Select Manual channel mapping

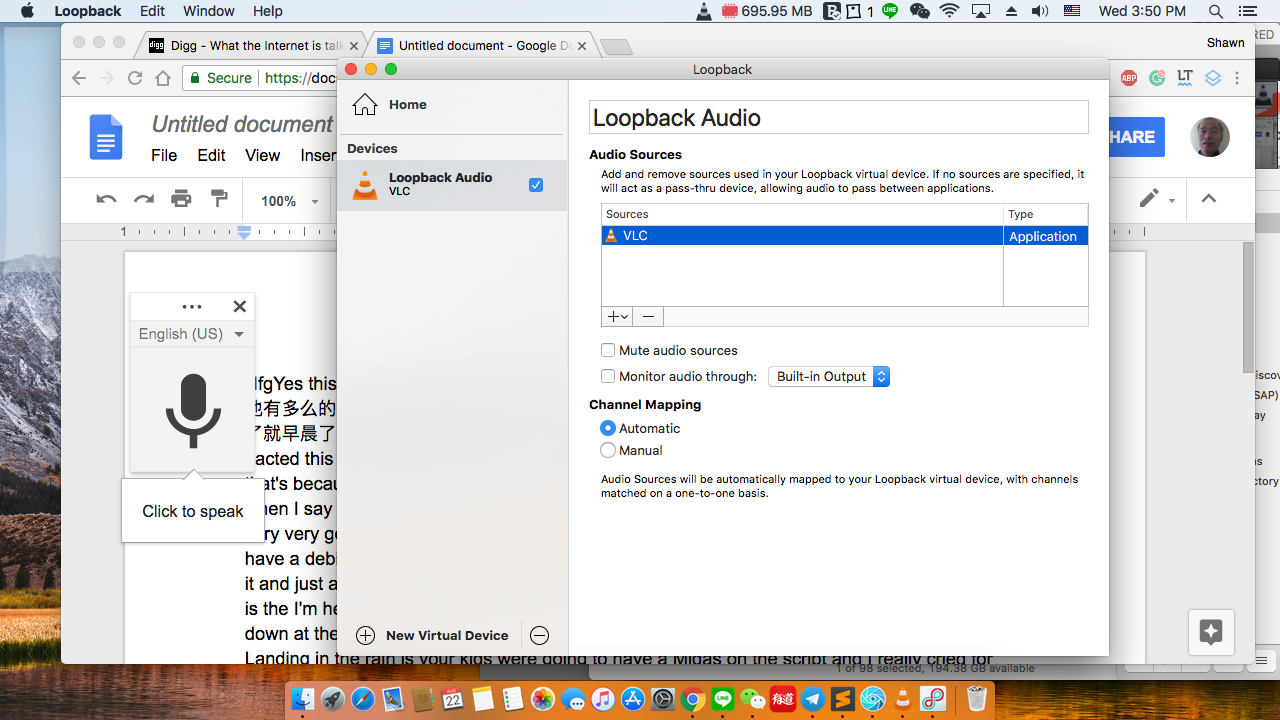pos(608,450)
